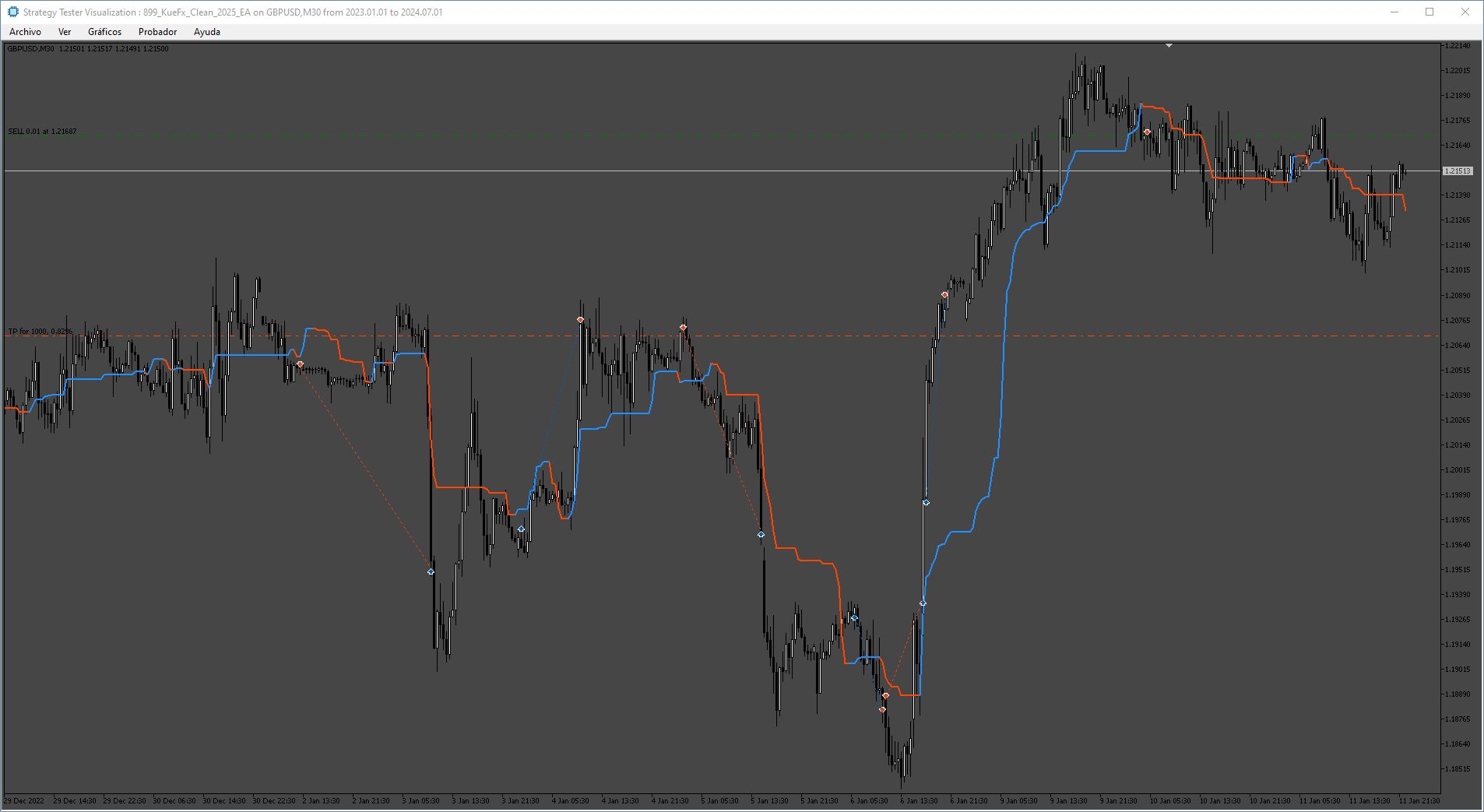This screenshot has height=812, width=1484.
Task: Click the chart shift triangle marker at top
Action: (x=1169, y=46)
